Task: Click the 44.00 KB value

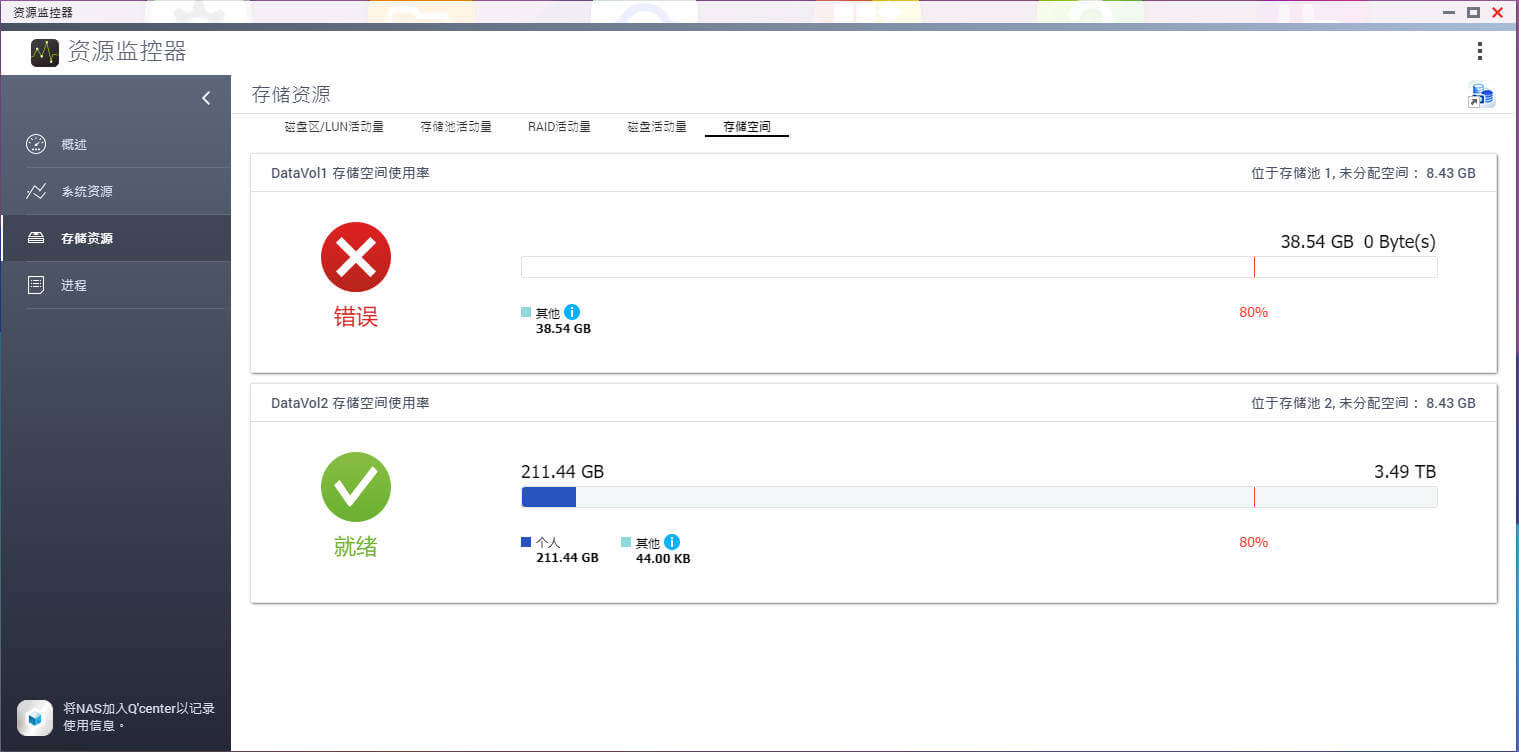Action: 663,558
